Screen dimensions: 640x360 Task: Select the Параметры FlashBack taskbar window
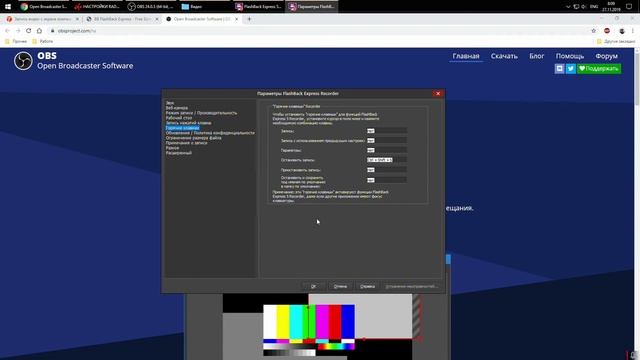click(312, 7)
